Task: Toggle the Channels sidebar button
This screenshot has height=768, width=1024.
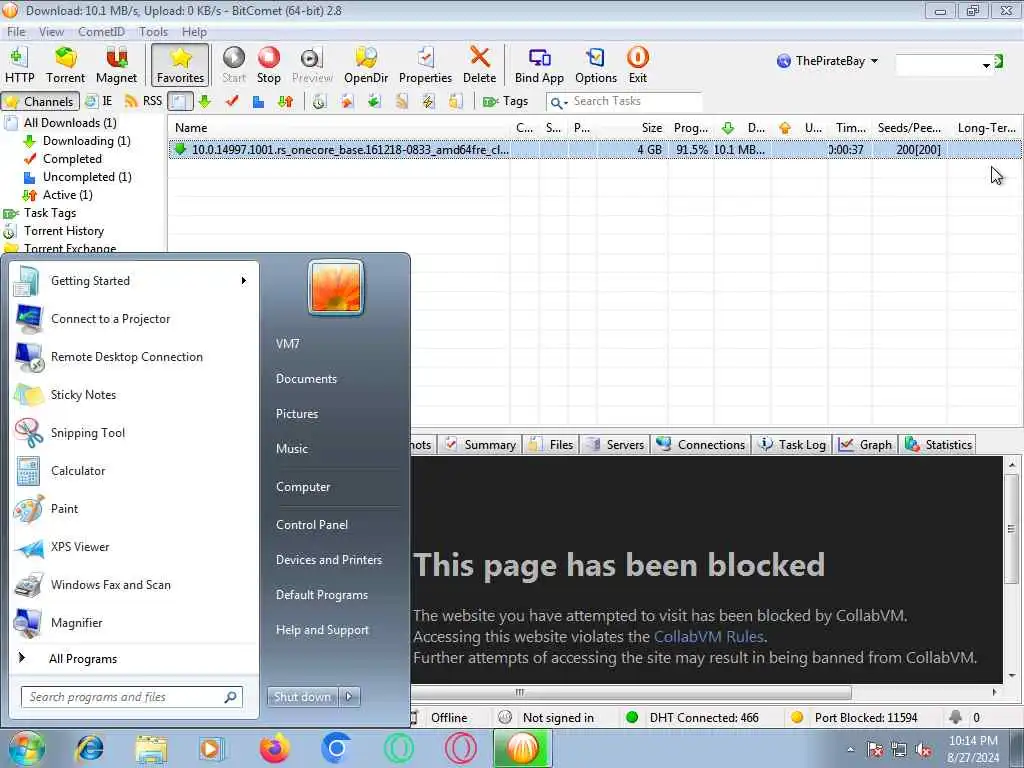Action: (40, 101)
